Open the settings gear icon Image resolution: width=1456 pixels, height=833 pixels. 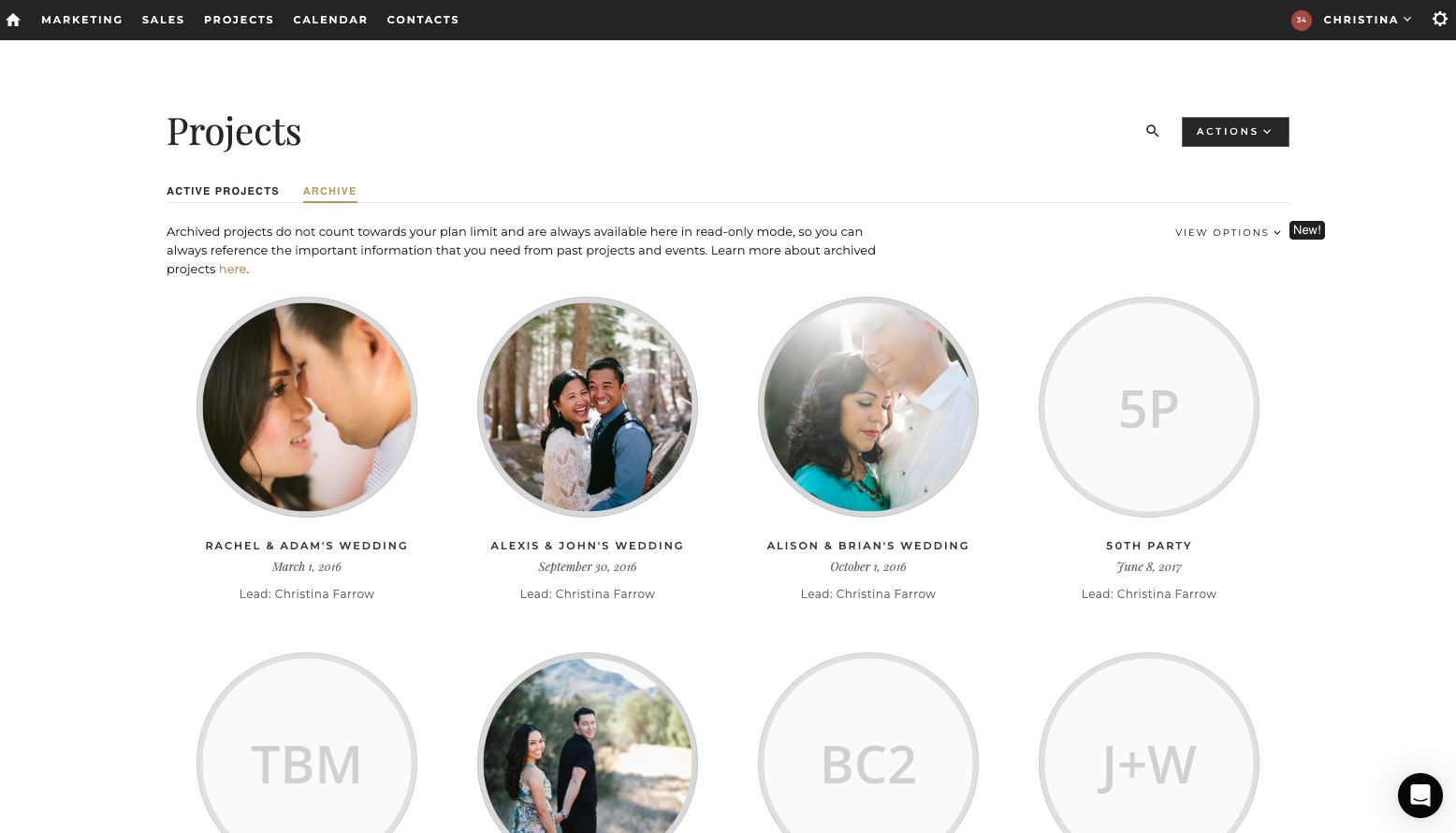[x=1439, y=19]
